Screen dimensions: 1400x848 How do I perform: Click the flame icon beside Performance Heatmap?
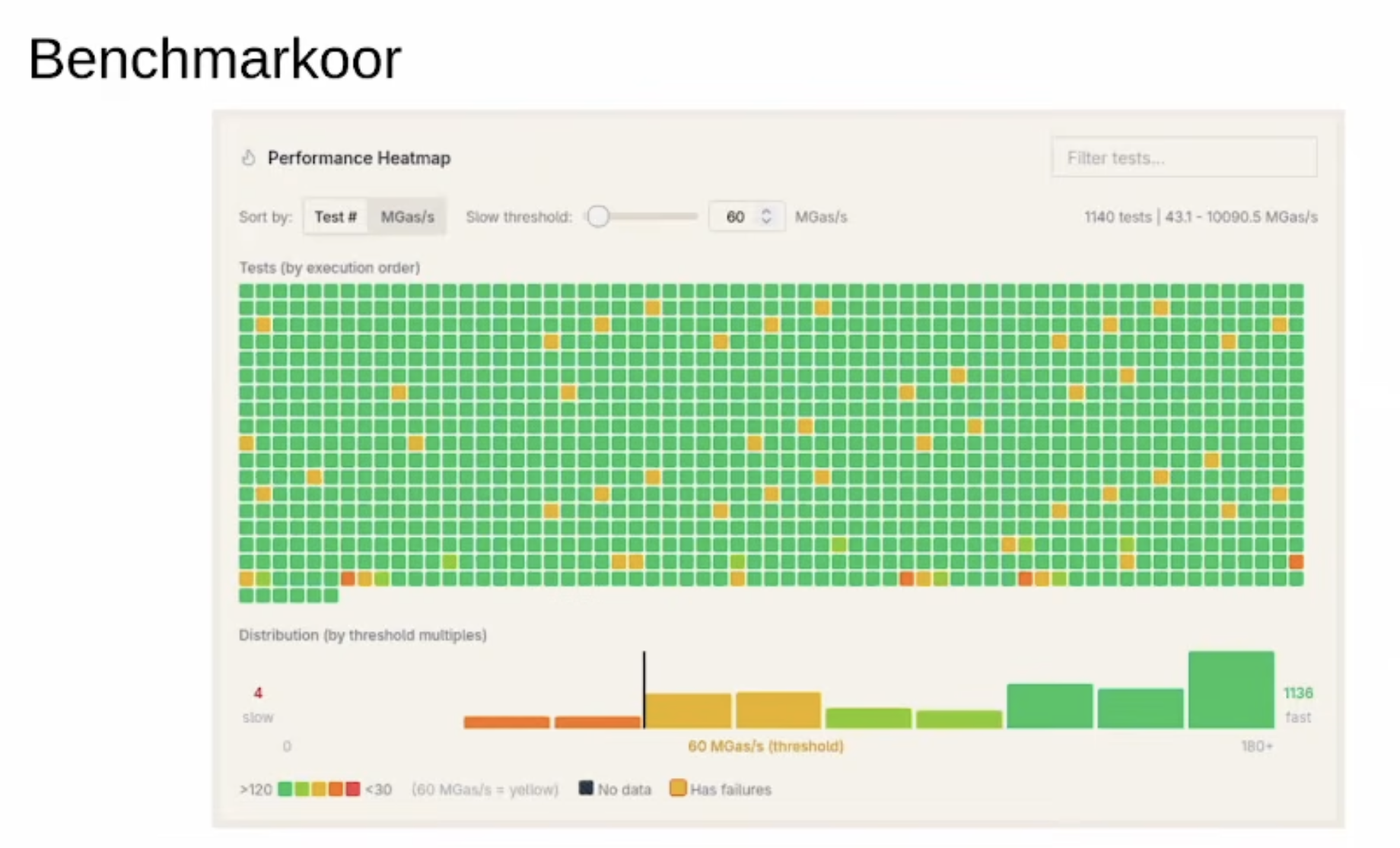coord(250,158)
